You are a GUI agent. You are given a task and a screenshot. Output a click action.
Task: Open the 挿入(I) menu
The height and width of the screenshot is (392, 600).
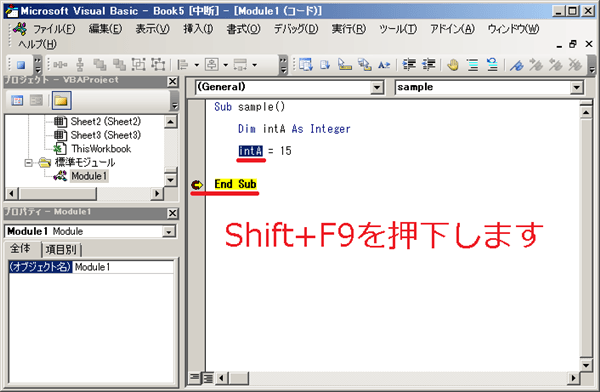tap(198, 29)
